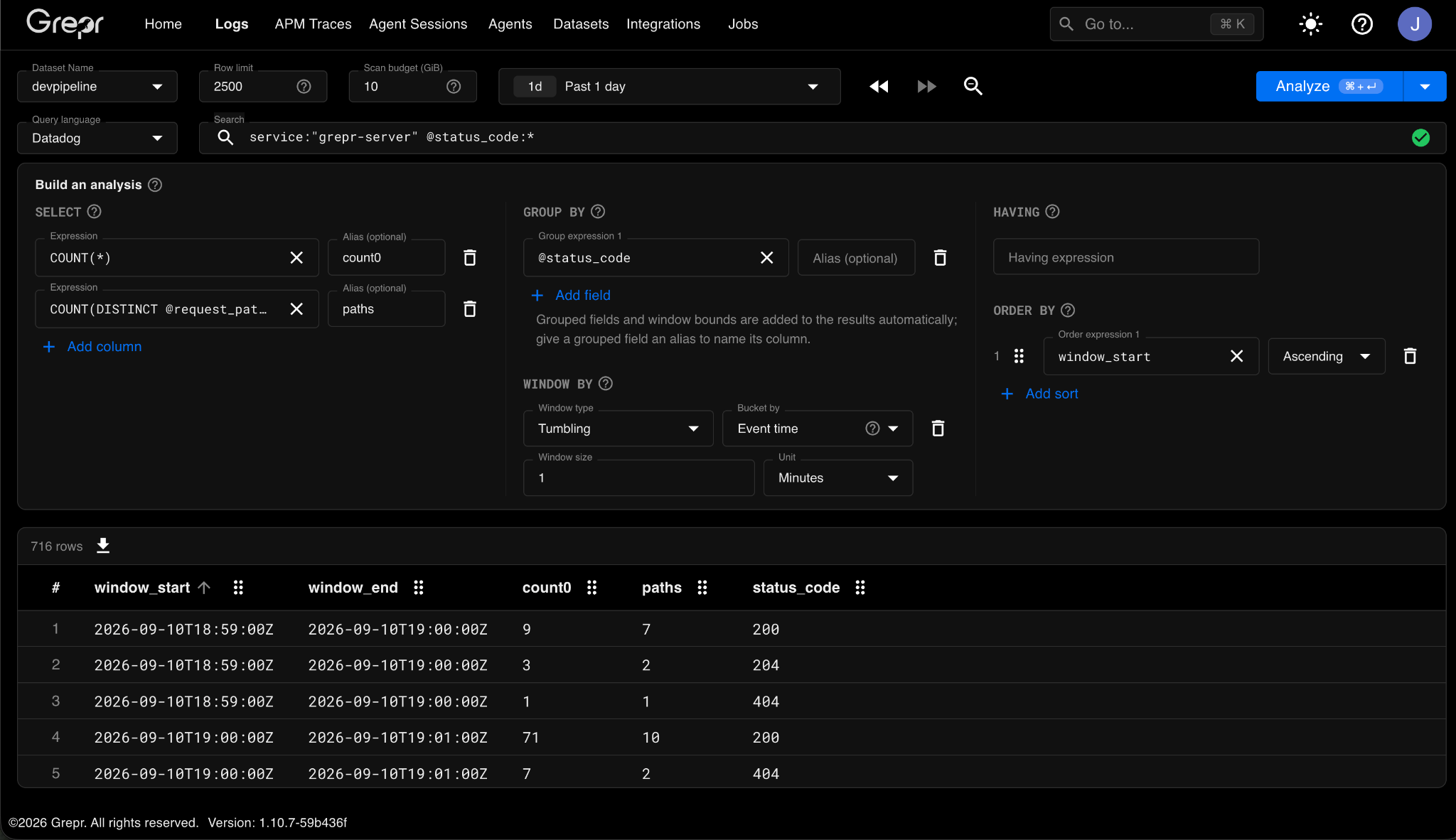Jump back with the rewind time icon

click(x=879, y=86)
